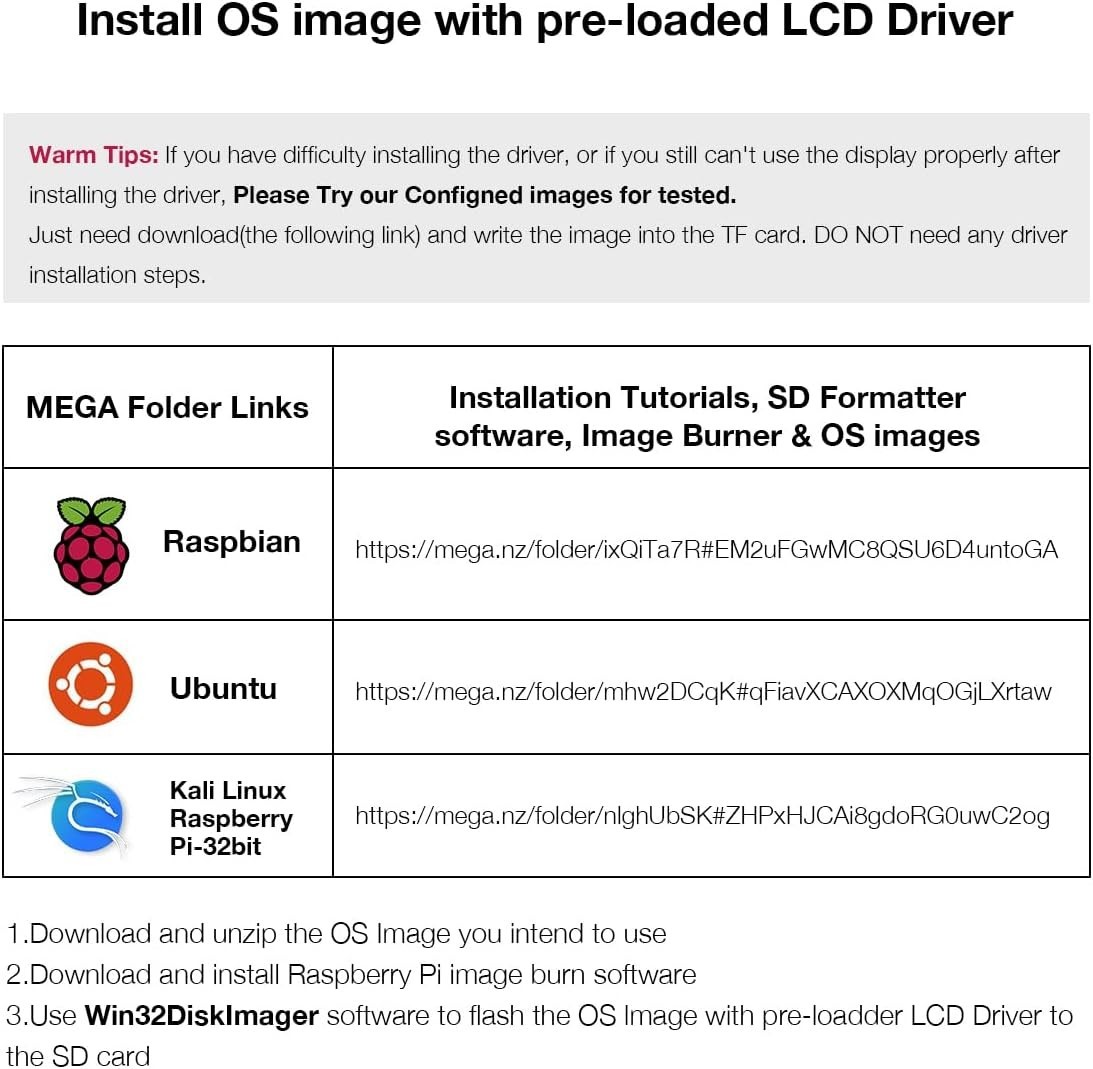
Task: Click the bold Configned images sentence
Action: pyautogui.click(x=484, y=195)
